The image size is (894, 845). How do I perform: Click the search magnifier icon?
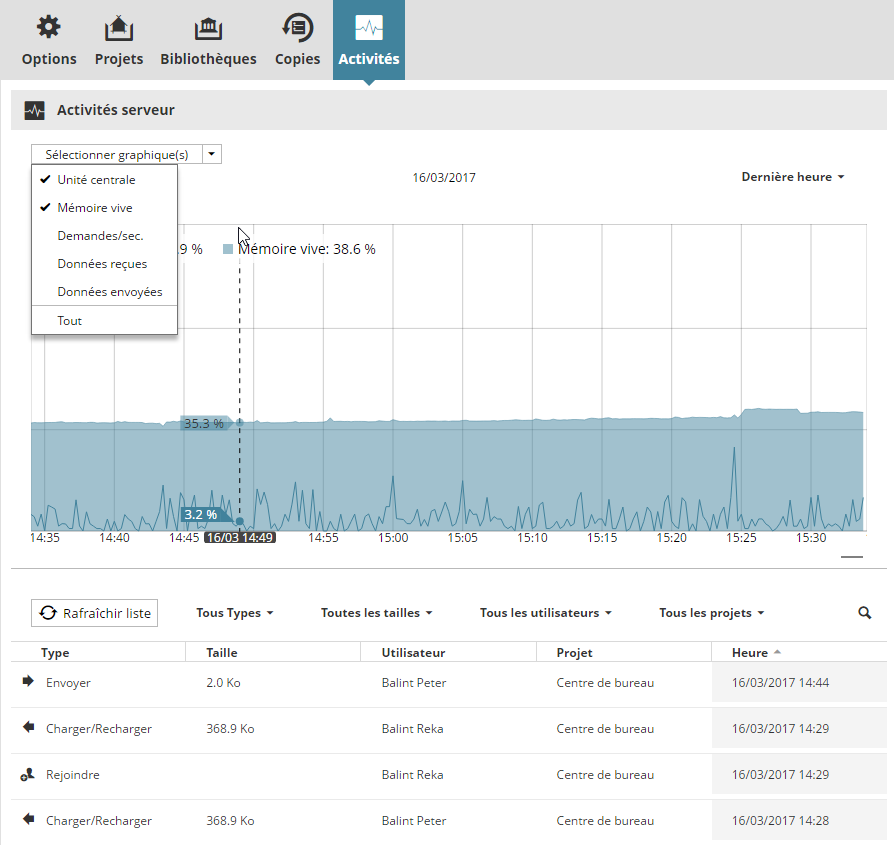pos(865,613)
